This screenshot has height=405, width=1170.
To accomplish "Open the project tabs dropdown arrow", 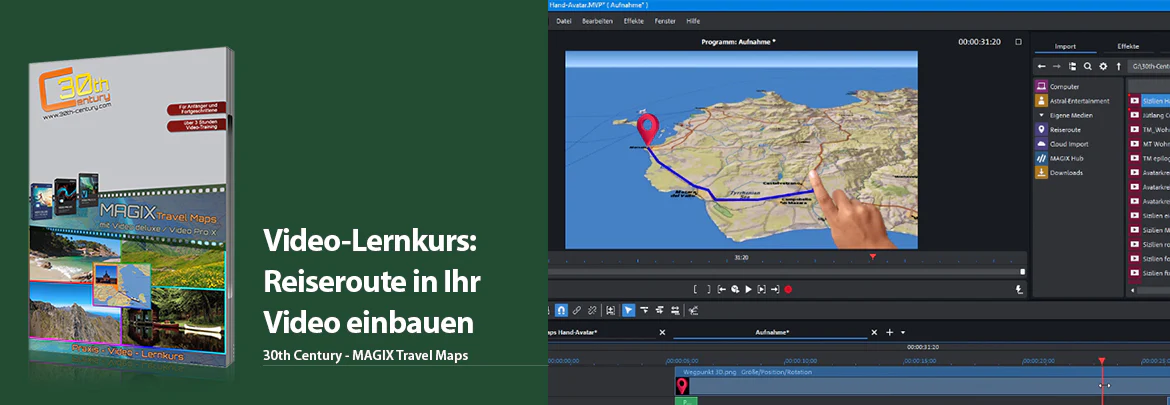I will click(903, 332).
